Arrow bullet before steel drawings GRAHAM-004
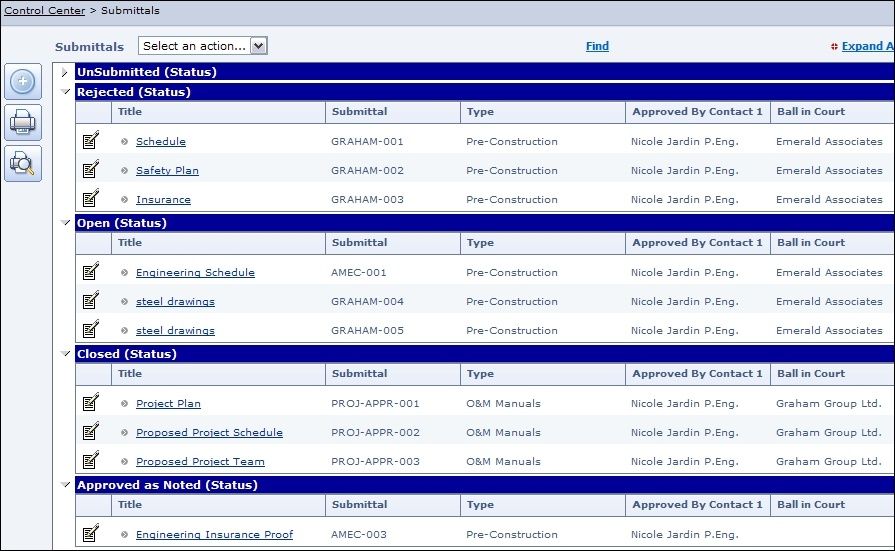 tap(124, 302)
